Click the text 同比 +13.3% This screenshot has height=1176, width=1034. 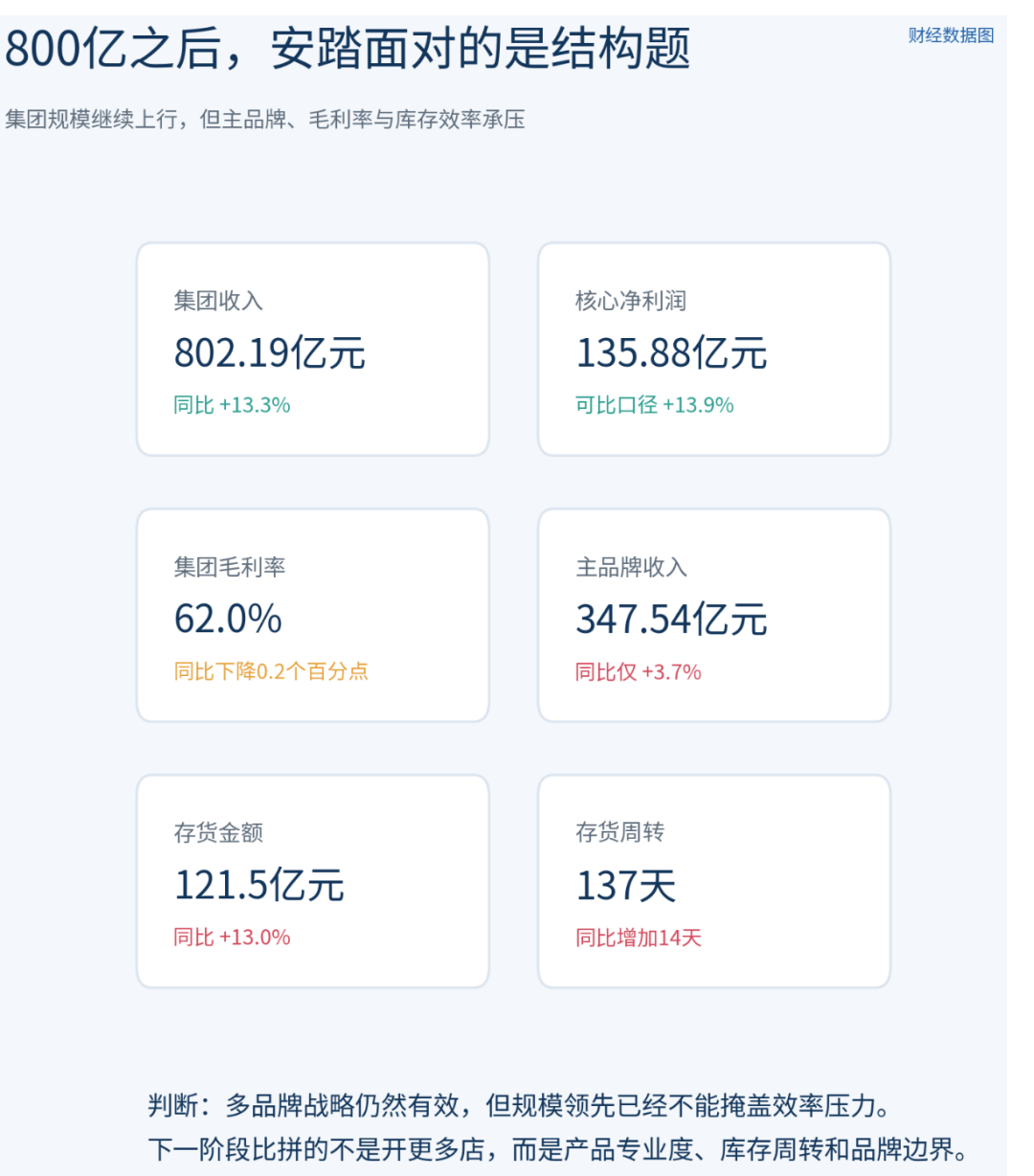click(232, 405)
